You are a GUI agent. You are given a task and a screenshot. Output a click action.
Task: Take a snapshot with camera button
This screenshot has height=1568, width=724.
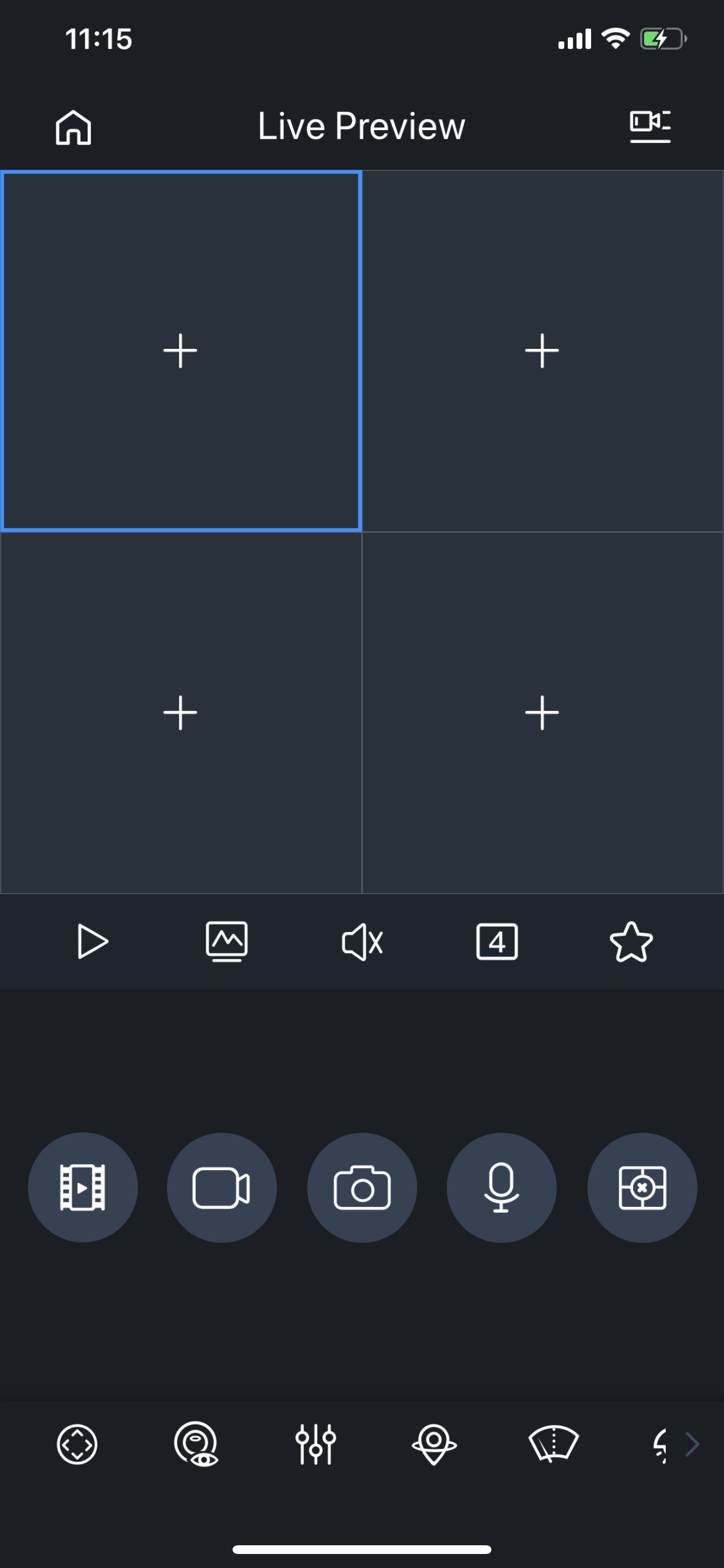point(362,1188)
